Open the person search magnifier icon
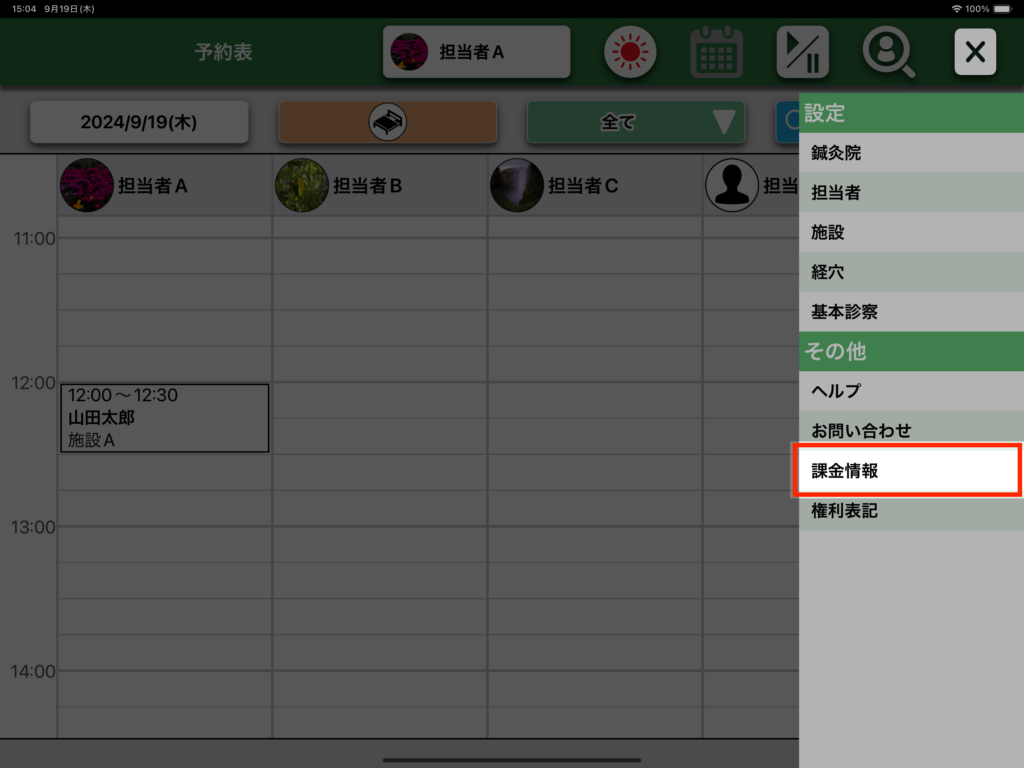 pyautogui.click(x=888, y=52)
